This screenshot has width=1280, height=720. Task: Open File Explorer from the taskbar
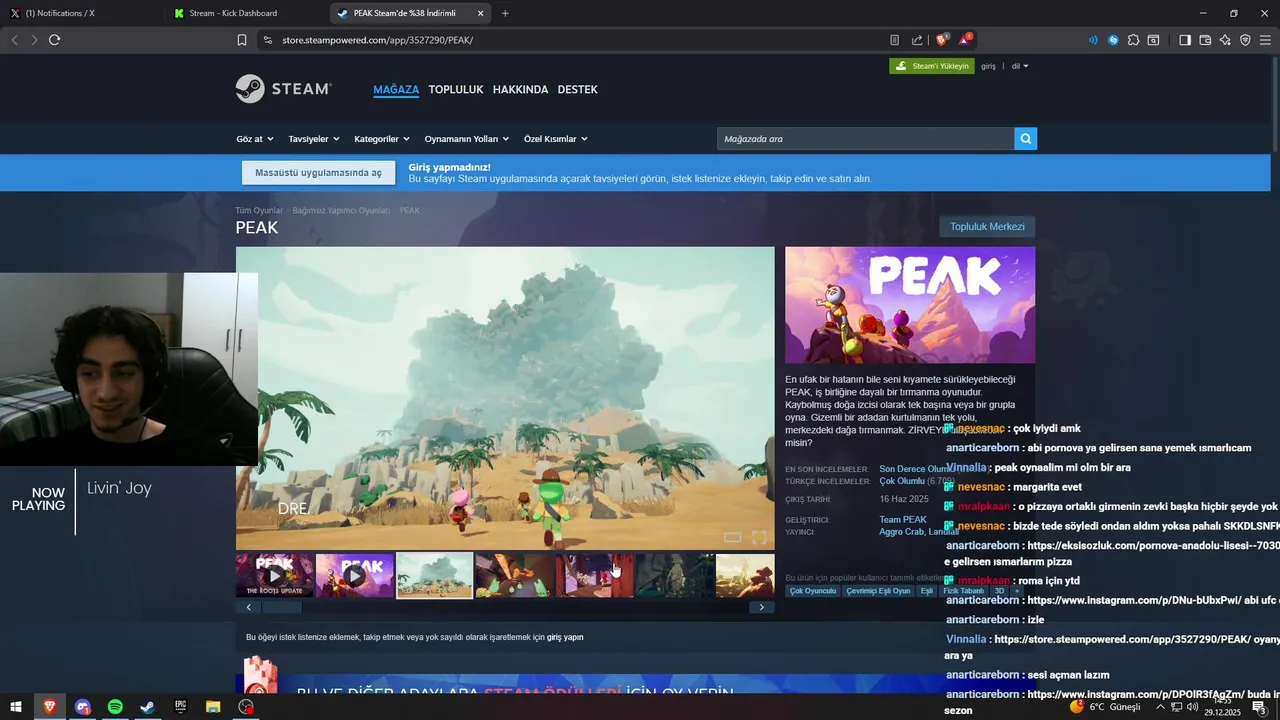[213, 707]
